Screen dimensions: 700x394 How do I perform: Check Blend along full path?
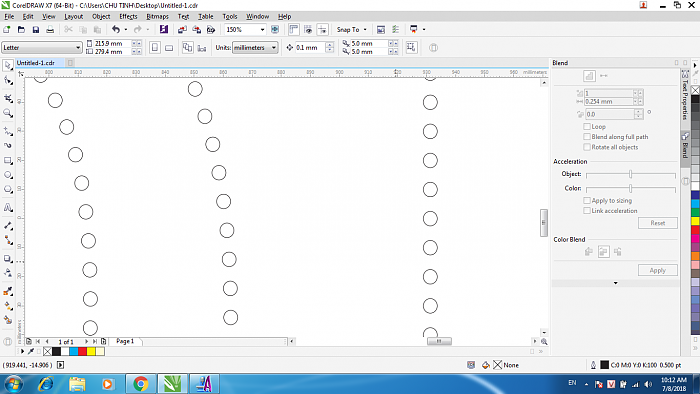587,137
